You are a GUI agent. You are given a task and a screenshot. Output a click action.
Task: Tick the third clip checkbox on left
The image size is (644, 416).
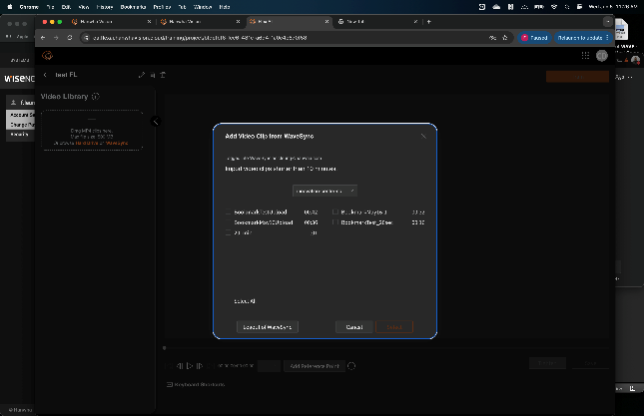(229, 233)
